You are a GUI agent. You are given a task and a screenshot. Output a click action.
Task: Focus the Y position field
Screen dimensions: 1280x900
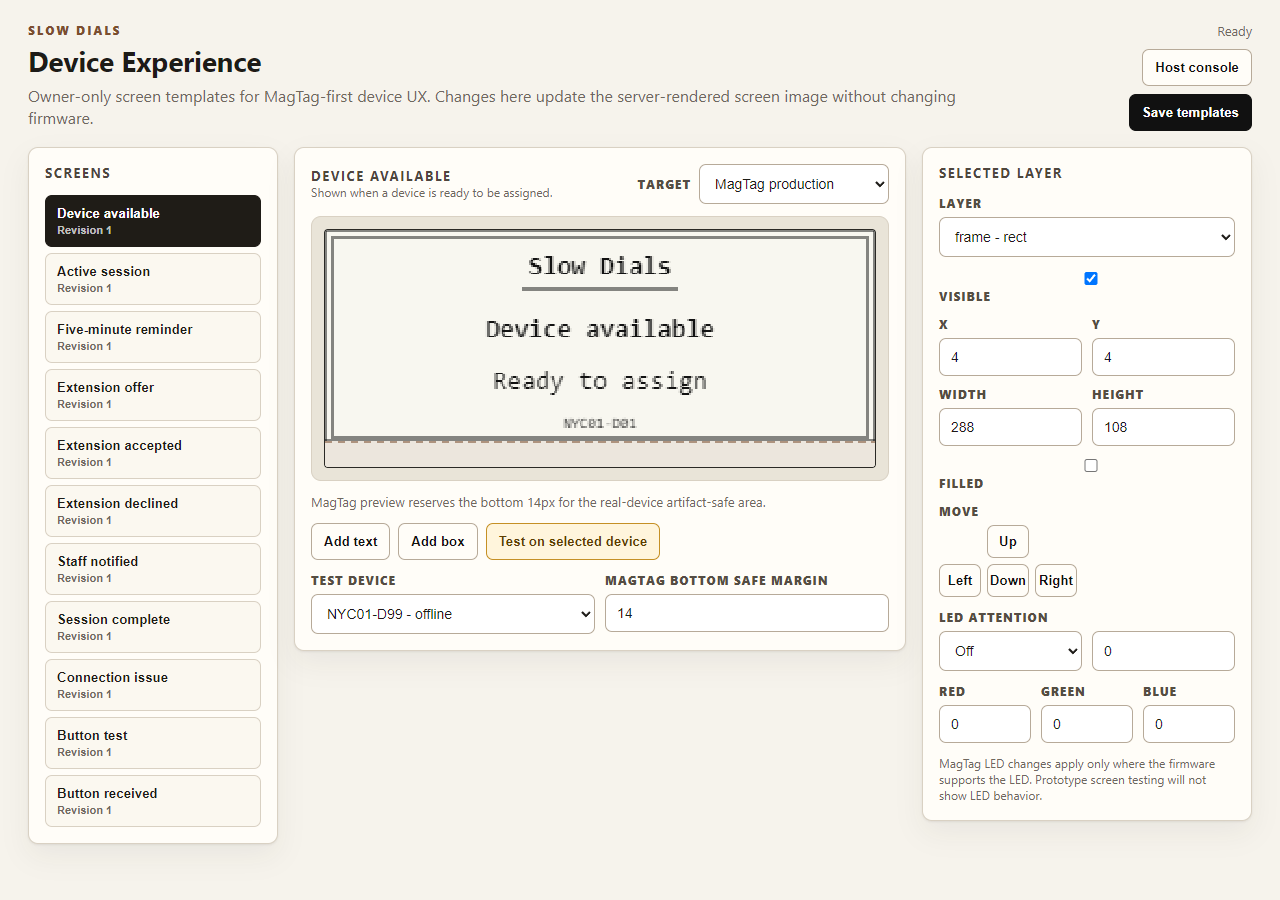(1163, 357)
